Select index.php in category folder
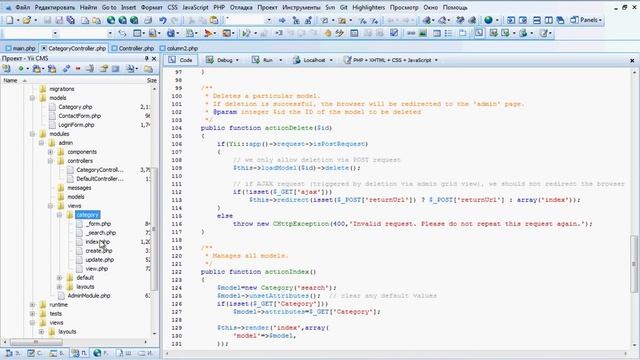Screen dimensions: 640x360 (98, 242)
